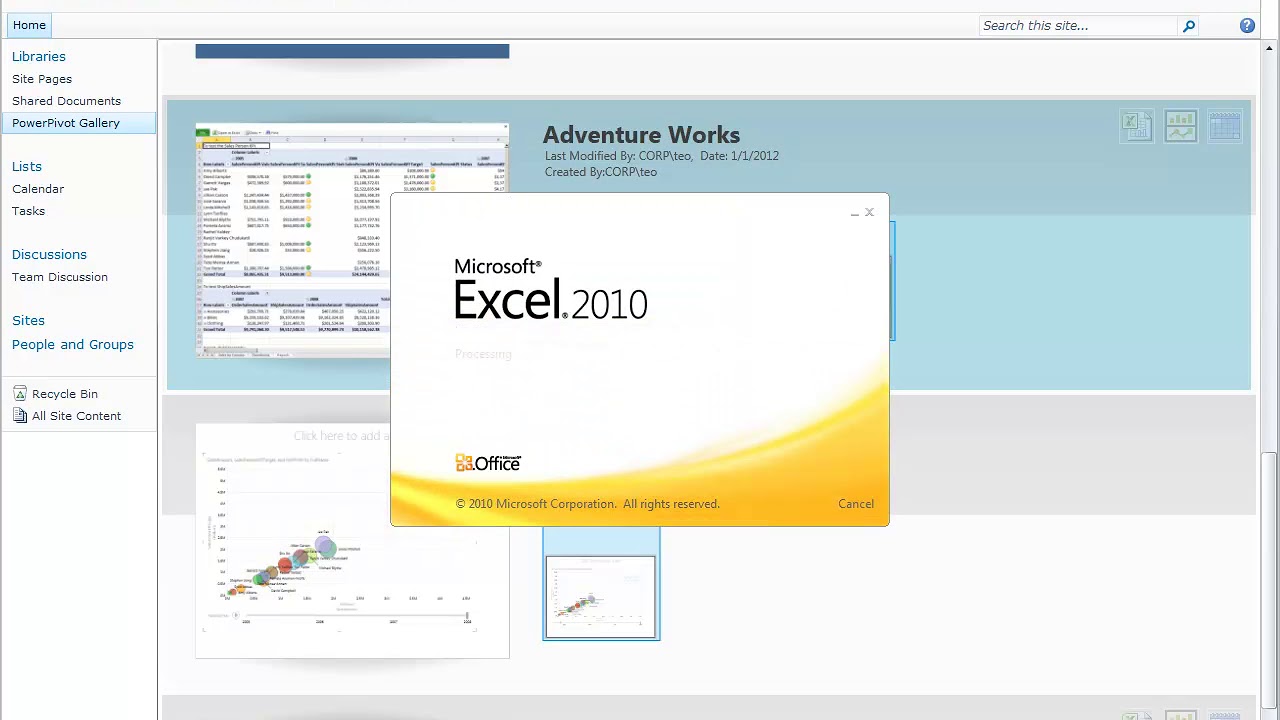Image resolution: width=1280 pixels, height=720 pixels.
Task: Open the Home tab
Action: [29, 25]
